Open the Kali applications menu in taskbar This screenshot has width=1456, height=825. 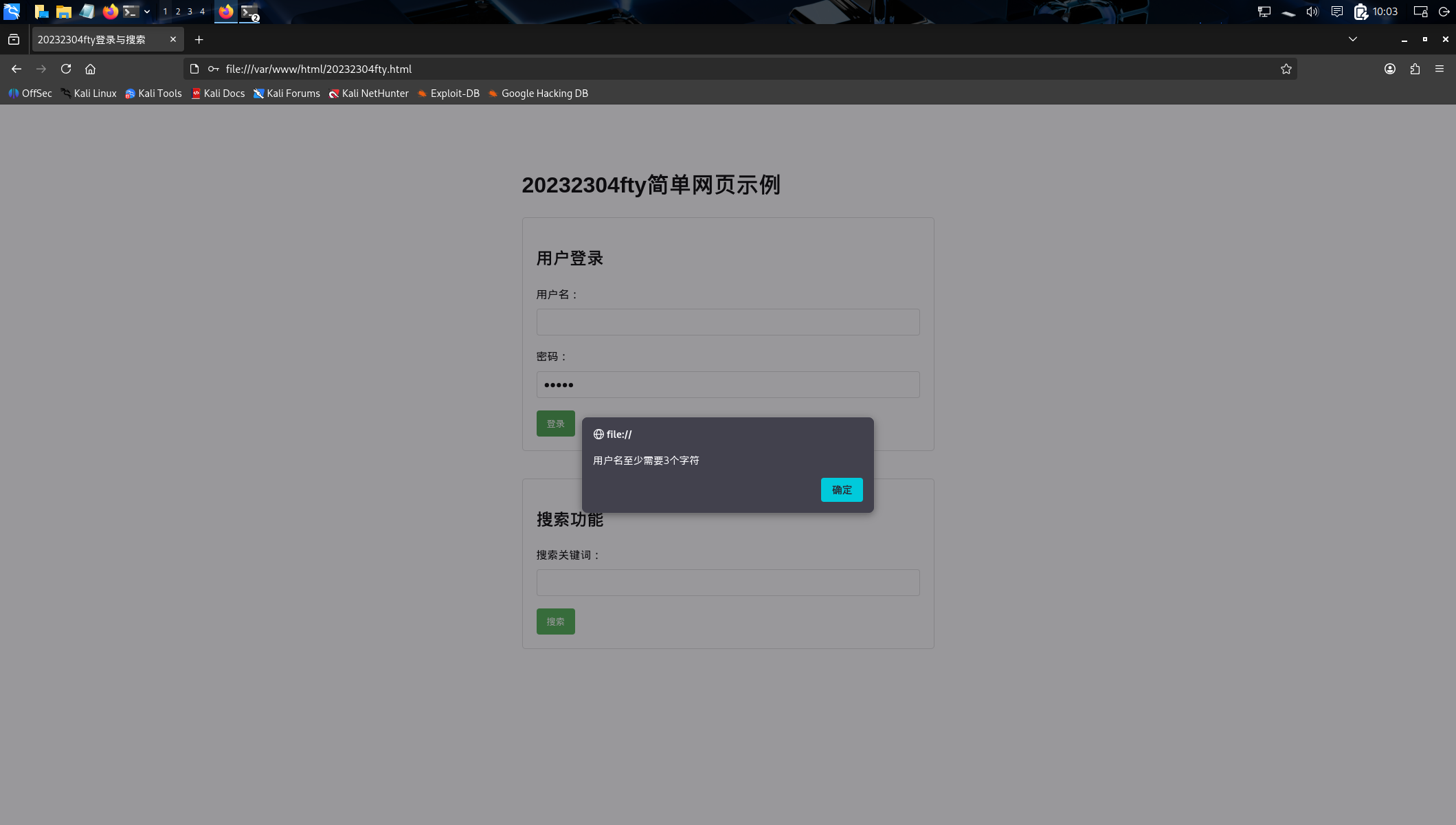12,12
